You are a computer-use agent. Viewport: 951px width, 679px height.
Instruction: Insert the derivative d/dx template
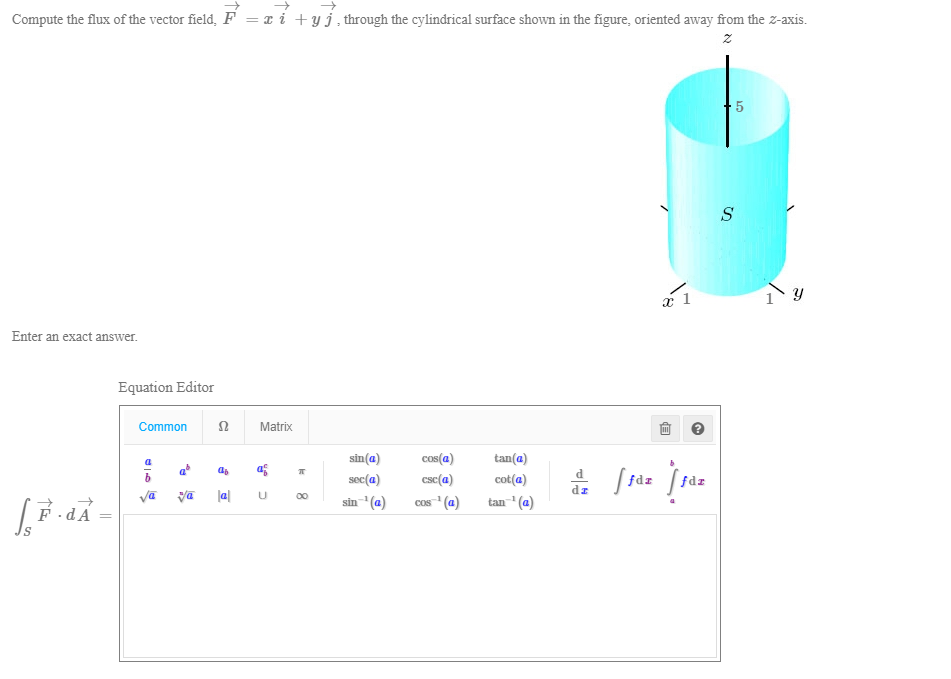click(580, 478)
